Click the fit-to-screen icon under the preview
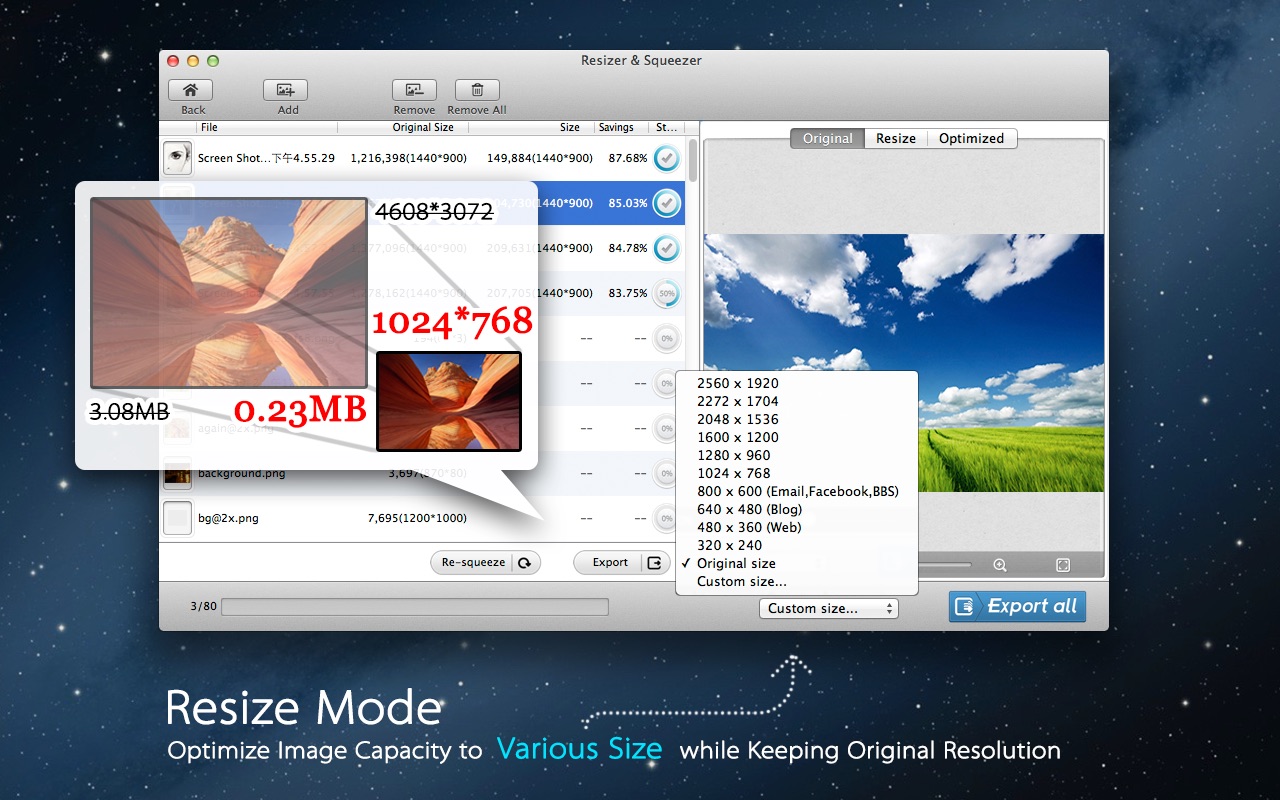This screenshot has width=1280, height=800. click(1063, 565)
